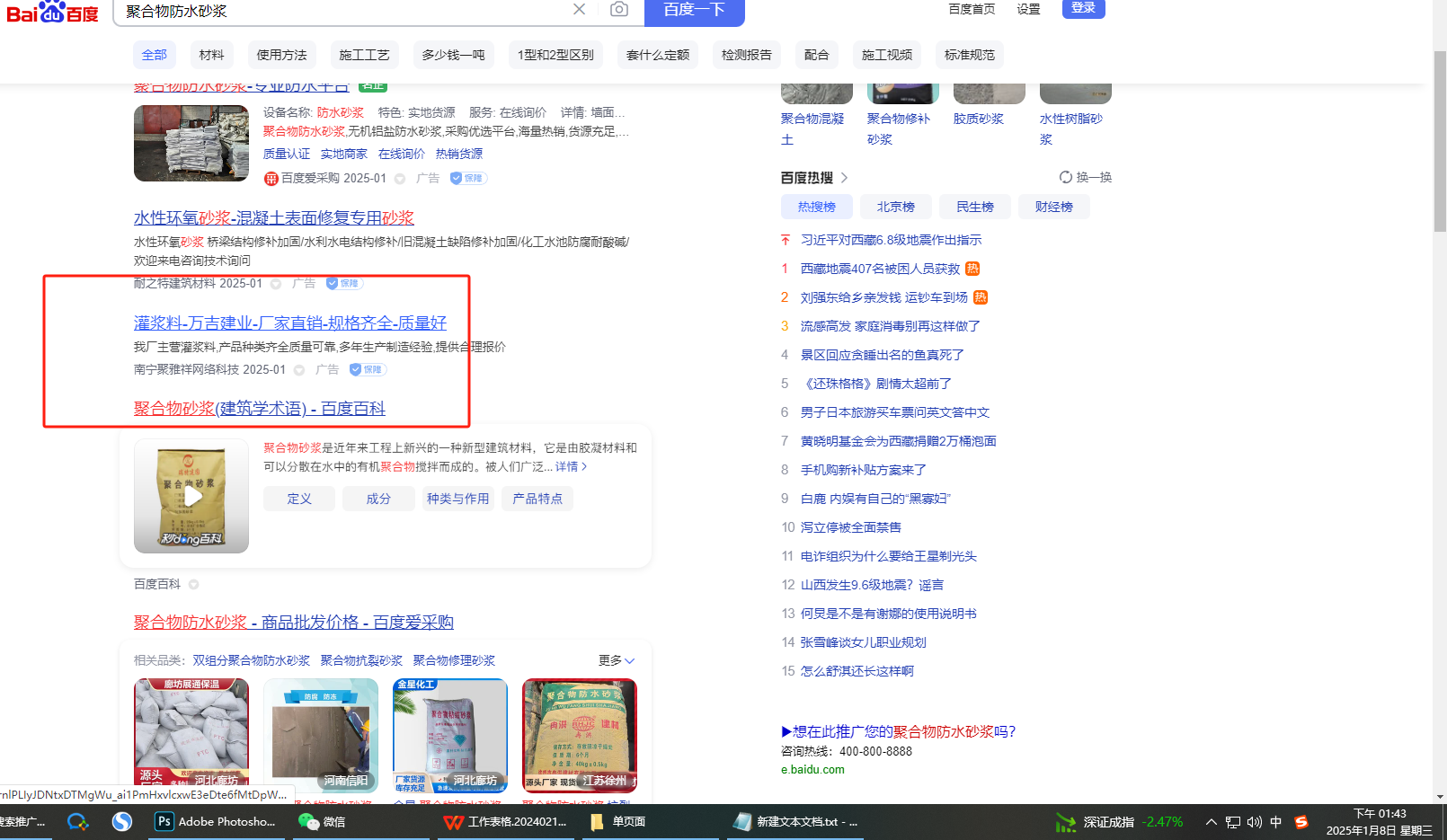Click inside the search input field
This screenshot has width=1447, height=840.
pyautogui.click(x=342, y=11)
